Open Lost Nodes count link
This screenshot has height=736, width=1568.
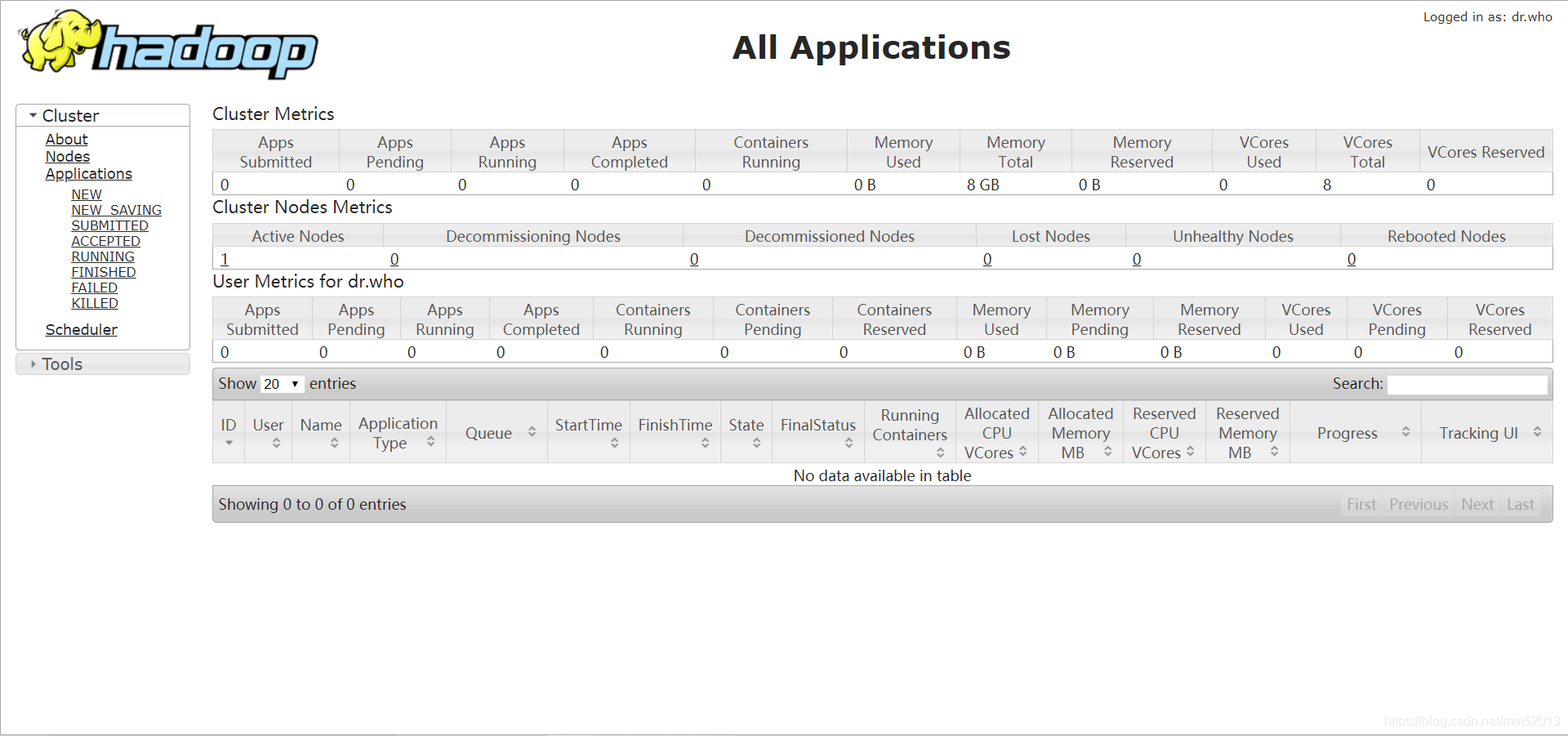tap(987, 259)
